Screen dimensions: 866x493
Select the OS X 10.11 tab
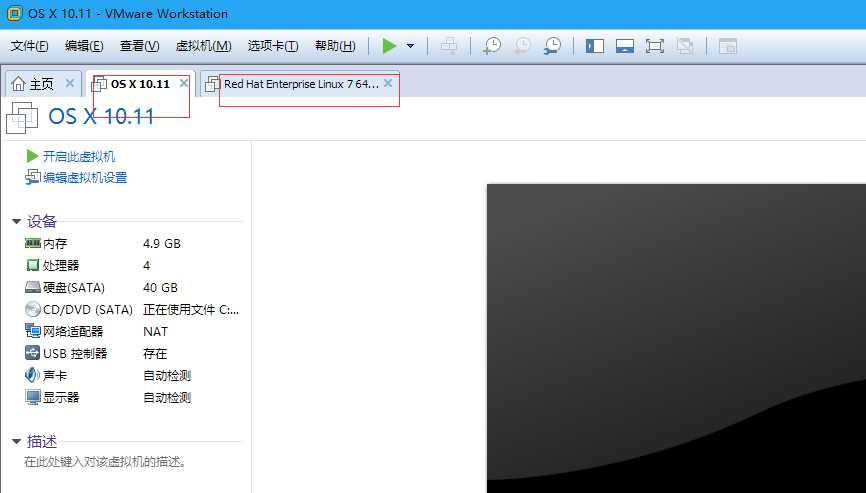tap(140, 84)
